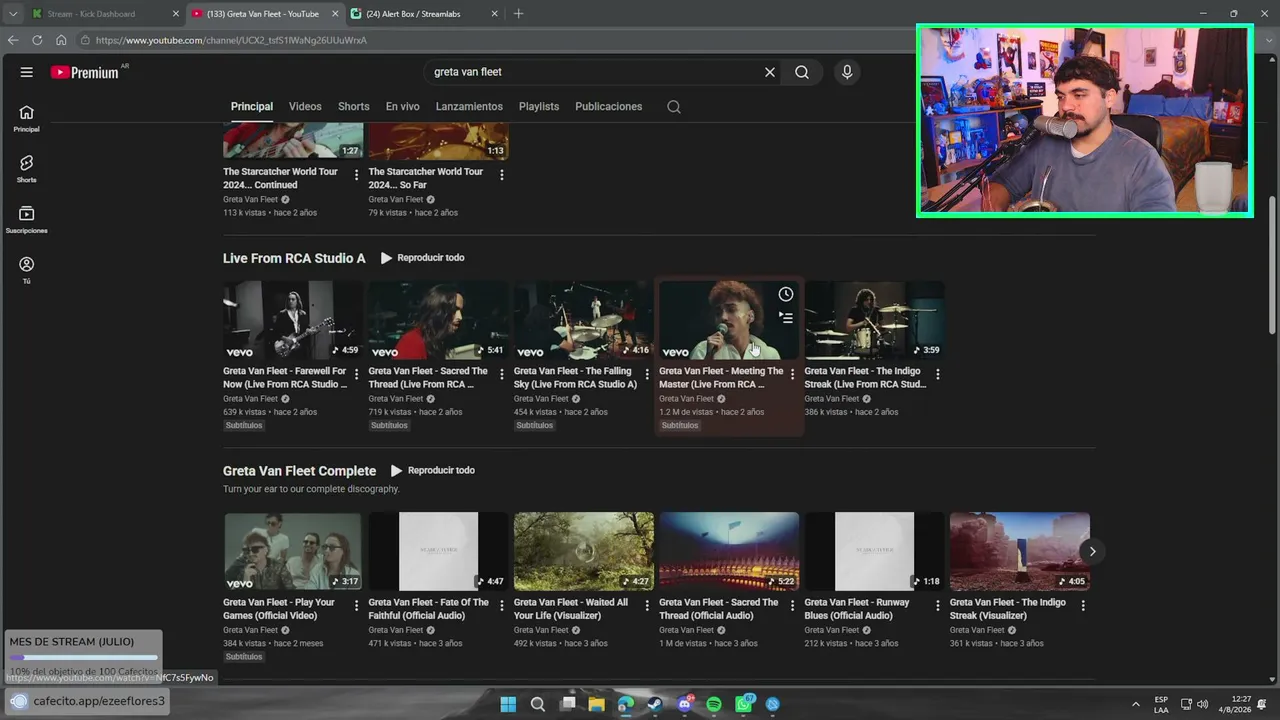1280x720 pixels.
Task: Open options for Runway Blues video
Action: click(937, 606)
